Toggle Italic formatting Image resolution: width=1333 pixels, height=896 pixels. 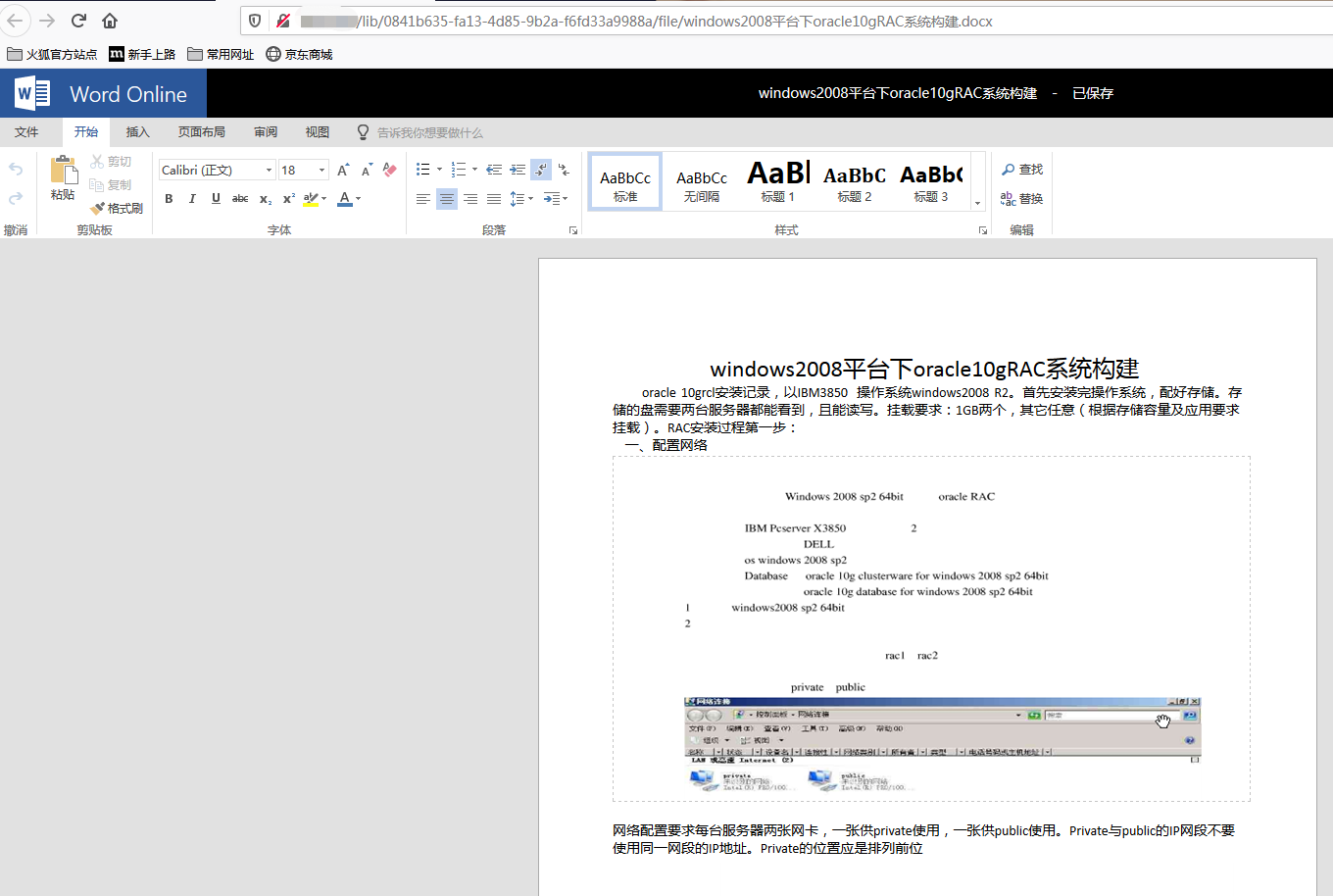coord(192,199)
